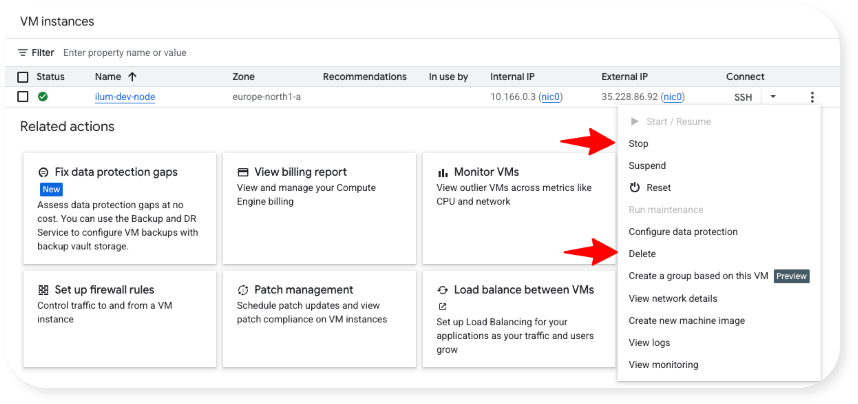
Task: Type in the filter property name field
Action: tap(200, 52)
